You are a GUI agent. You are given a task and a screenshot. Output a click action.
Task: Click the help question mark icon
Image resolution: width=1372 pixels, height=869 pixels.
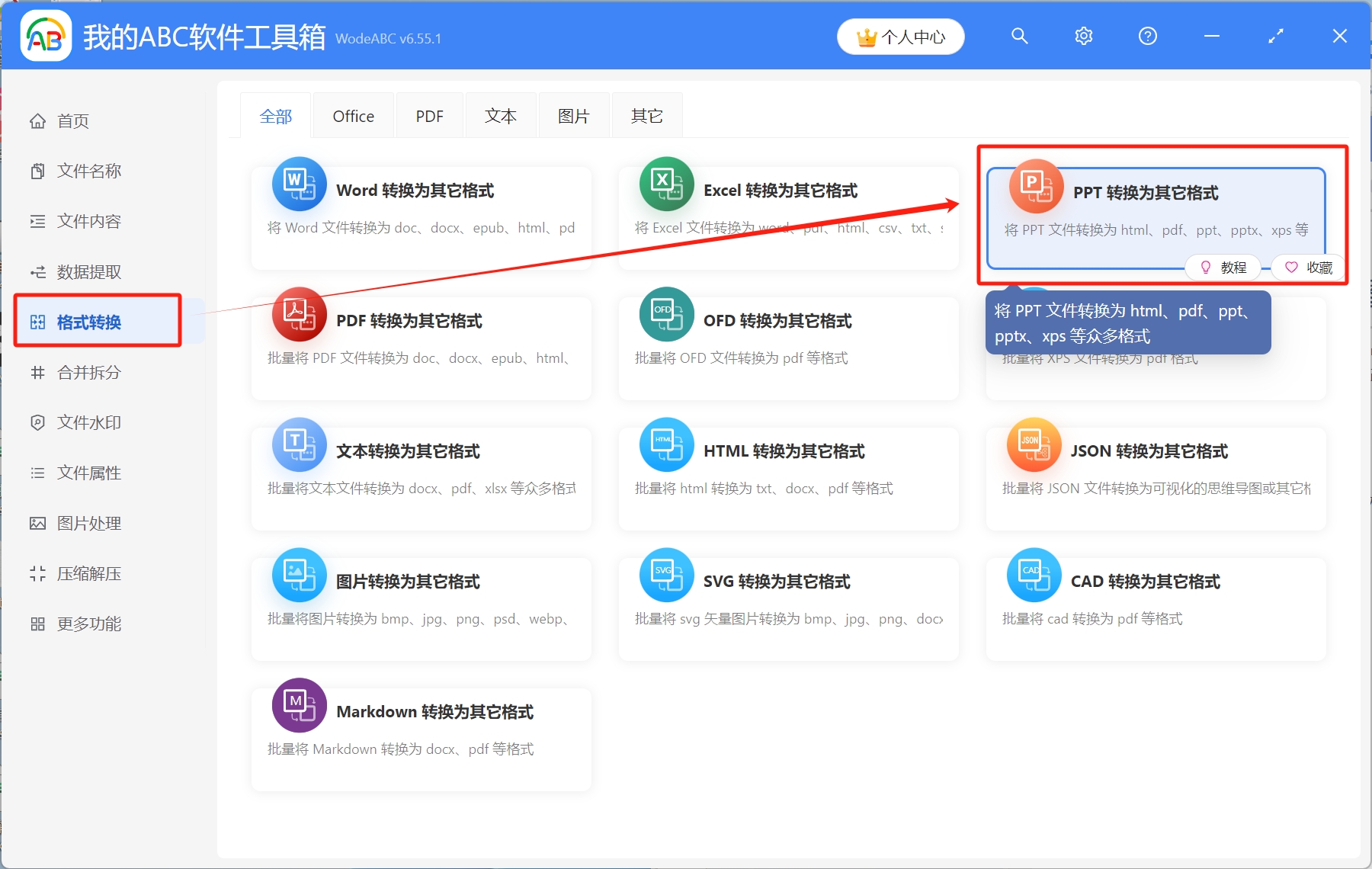click(1147, 36)
